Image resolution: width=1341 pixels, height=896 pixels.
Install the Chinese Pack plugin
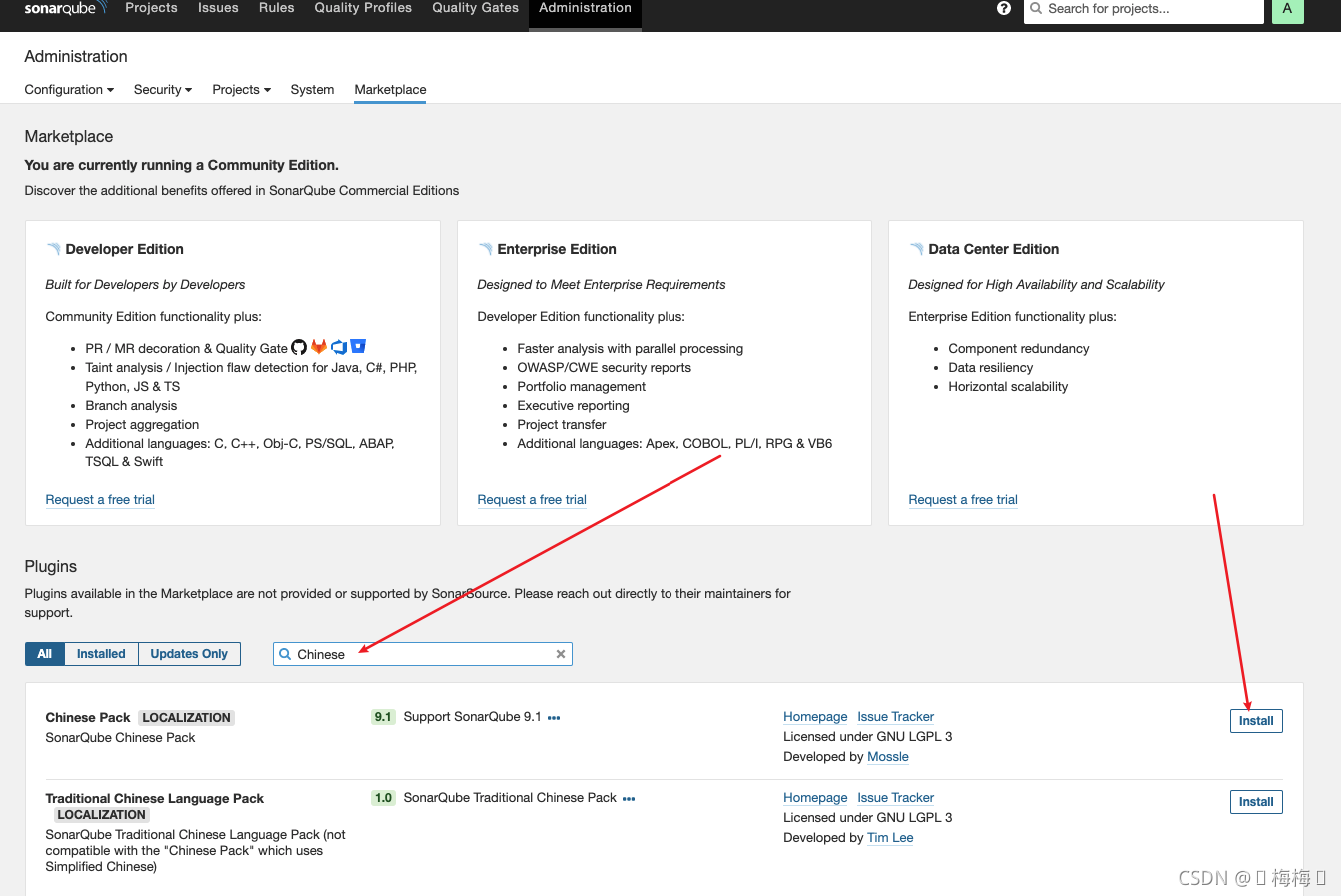(x=1256, y=721)
